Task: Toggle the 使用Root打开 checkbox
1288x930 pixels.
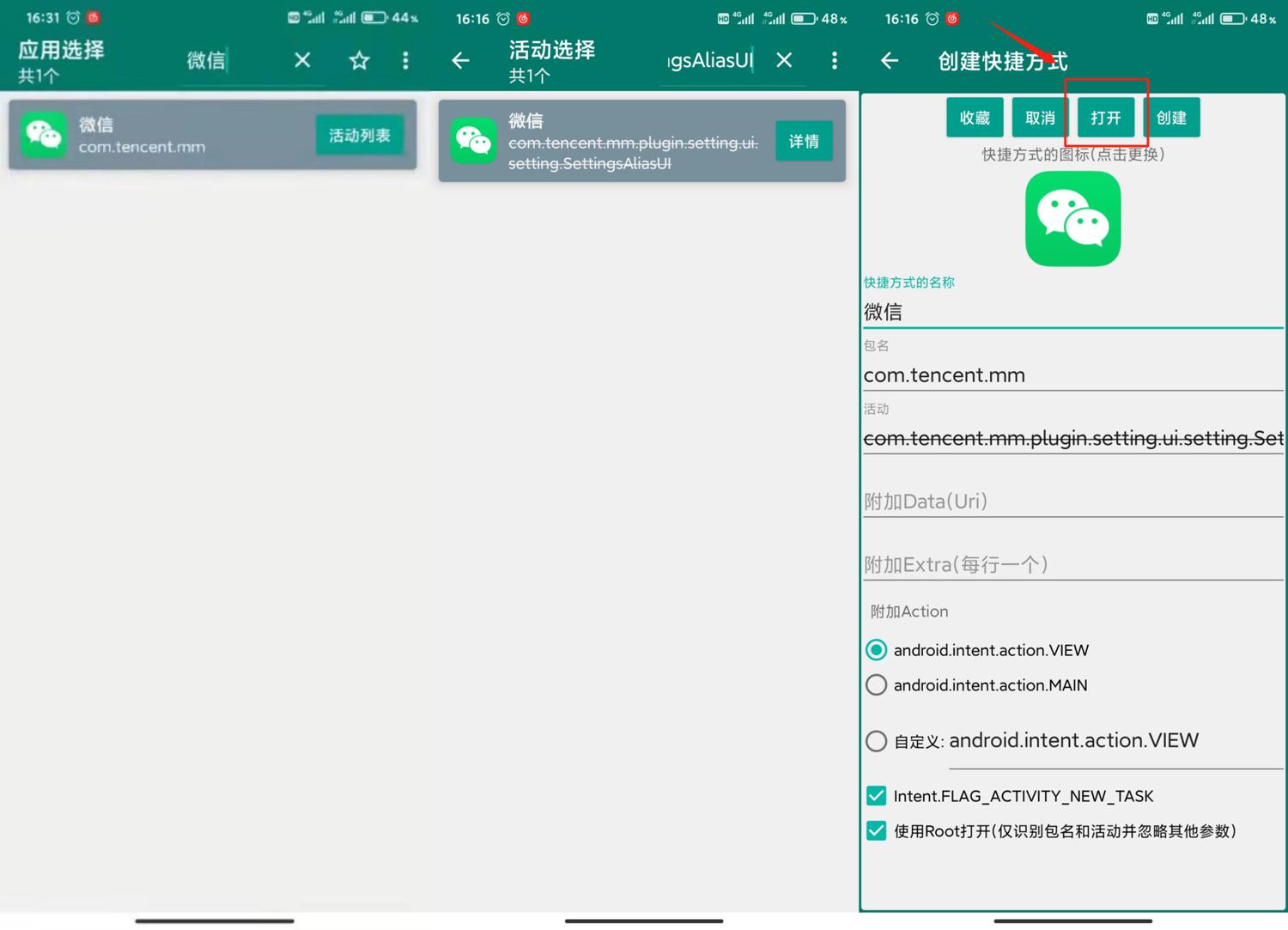Action: 876,830
